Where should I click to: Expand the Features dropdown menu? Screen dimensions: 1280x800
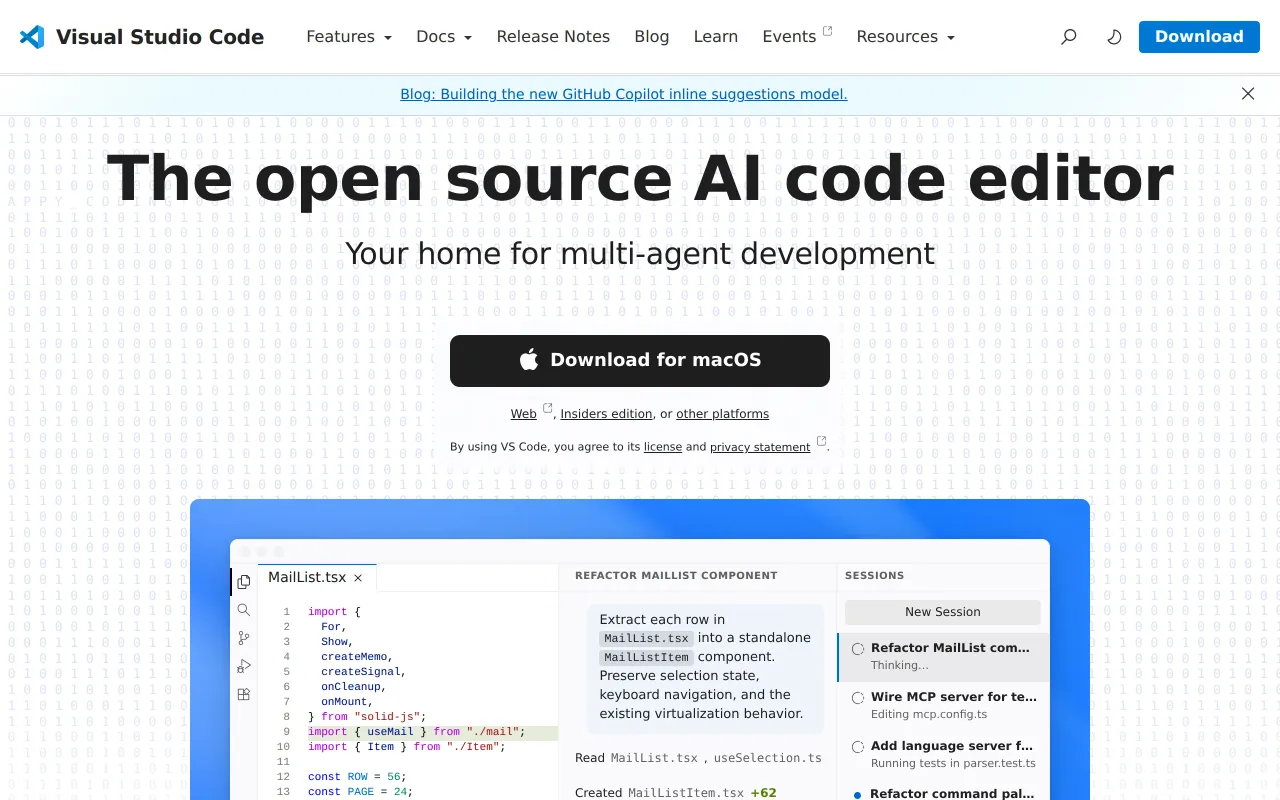(349, 37)
